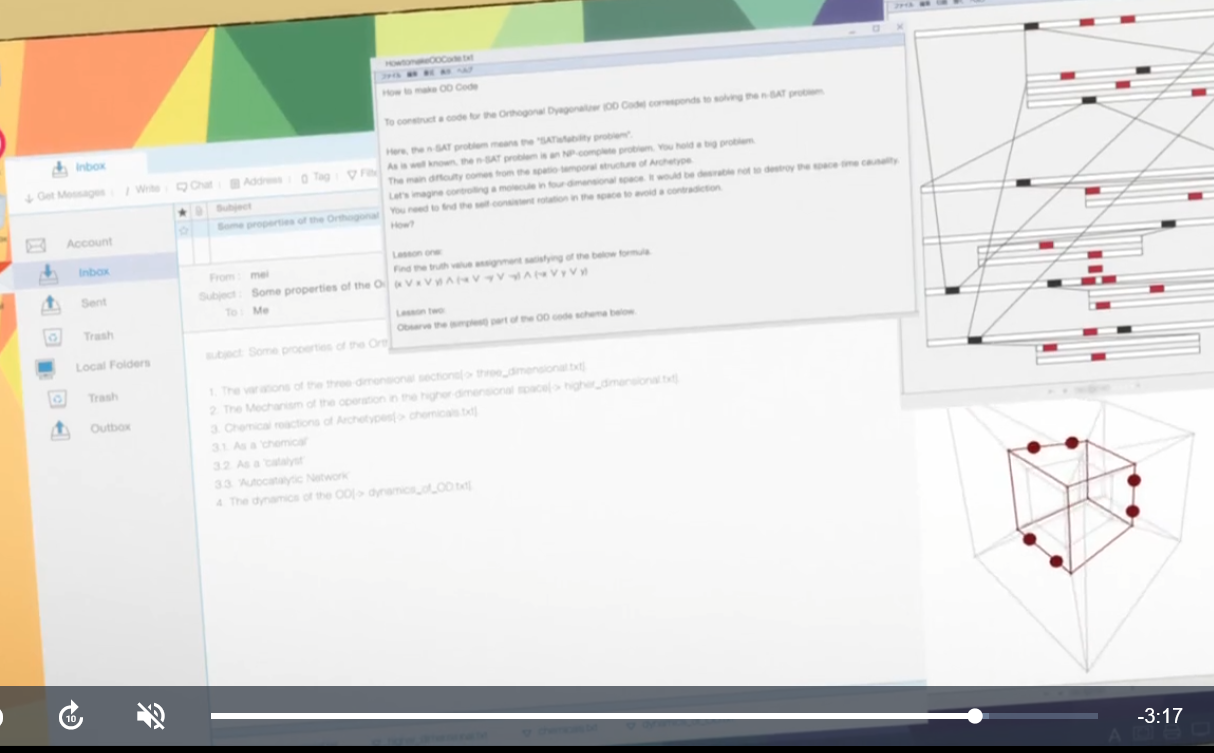Click the line 3.1 As a 'chemical'
Screen dimensions: 1214x753
coord(261,444)
